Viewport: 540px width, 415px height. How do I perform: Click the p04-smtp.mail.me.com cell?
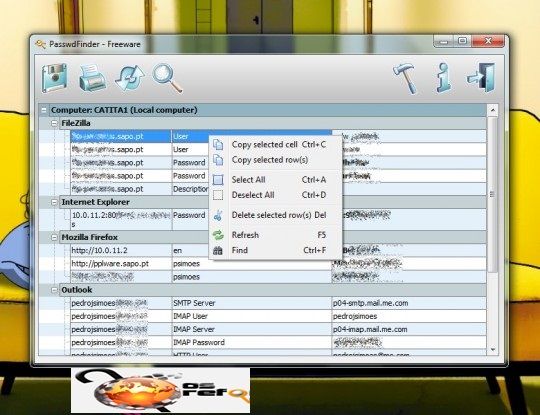coord(409,303)
